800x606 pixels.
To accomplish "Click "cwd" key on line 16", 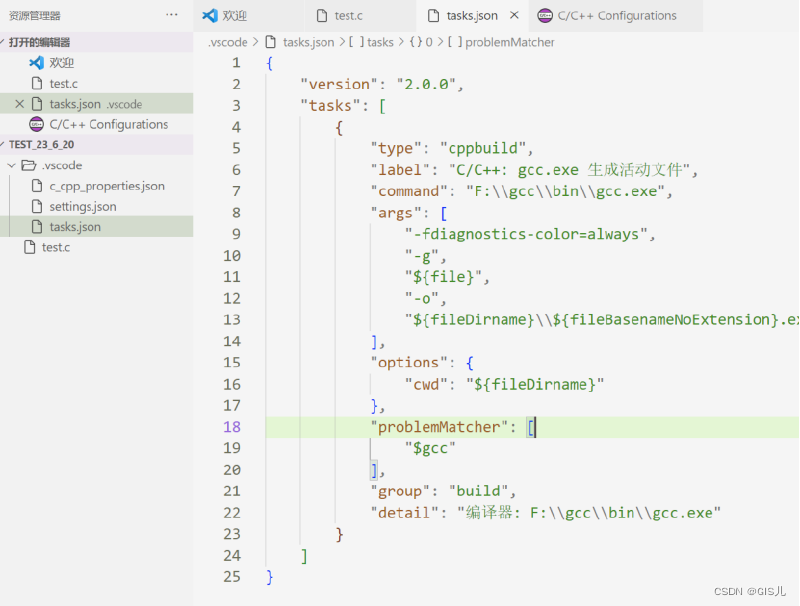I will (426, 384).
